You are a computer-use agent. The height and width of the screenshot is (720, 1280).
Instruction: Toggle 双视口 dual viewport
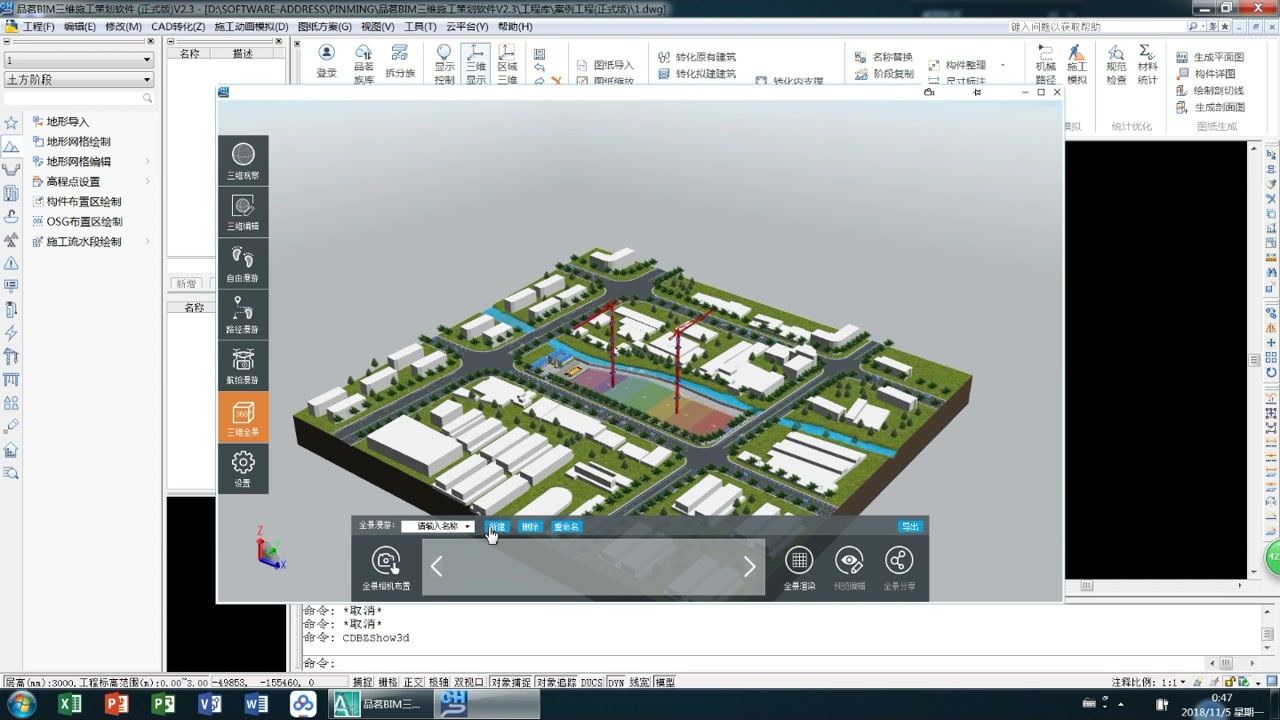coord(469,682)
